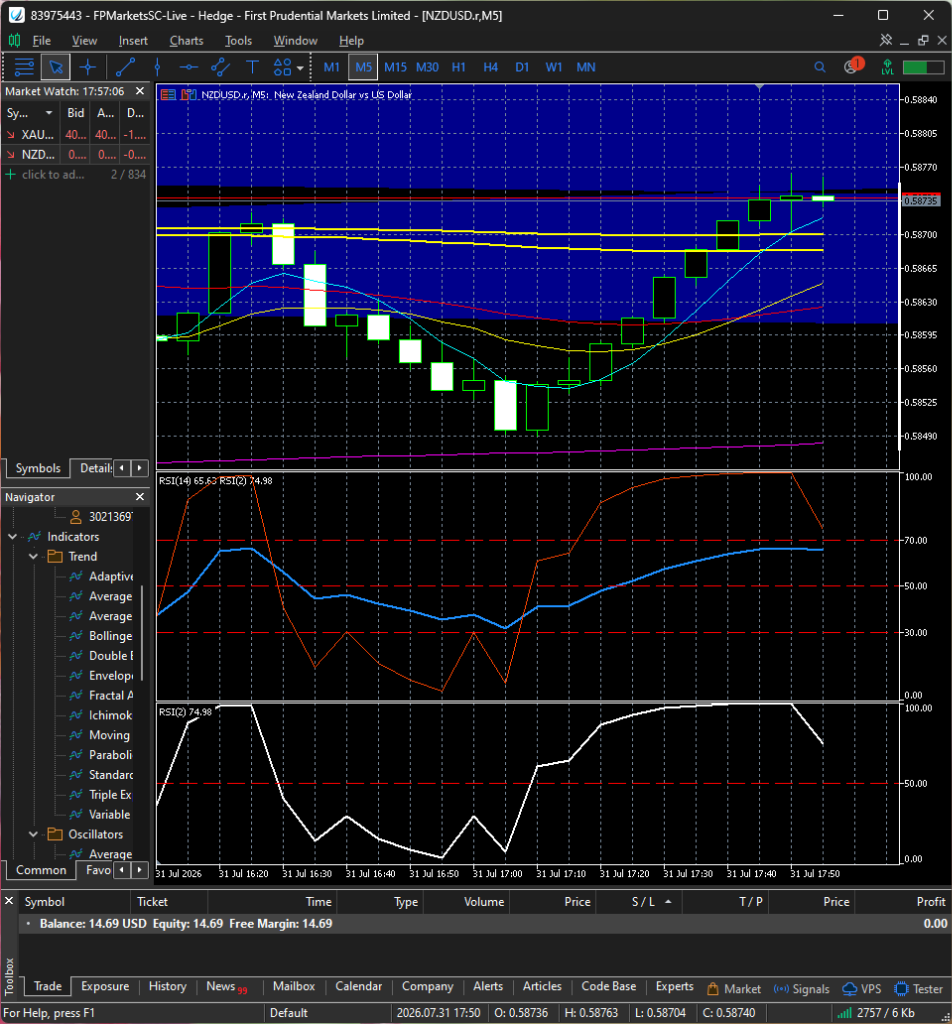Open the Insert menu

coord(133,40)
